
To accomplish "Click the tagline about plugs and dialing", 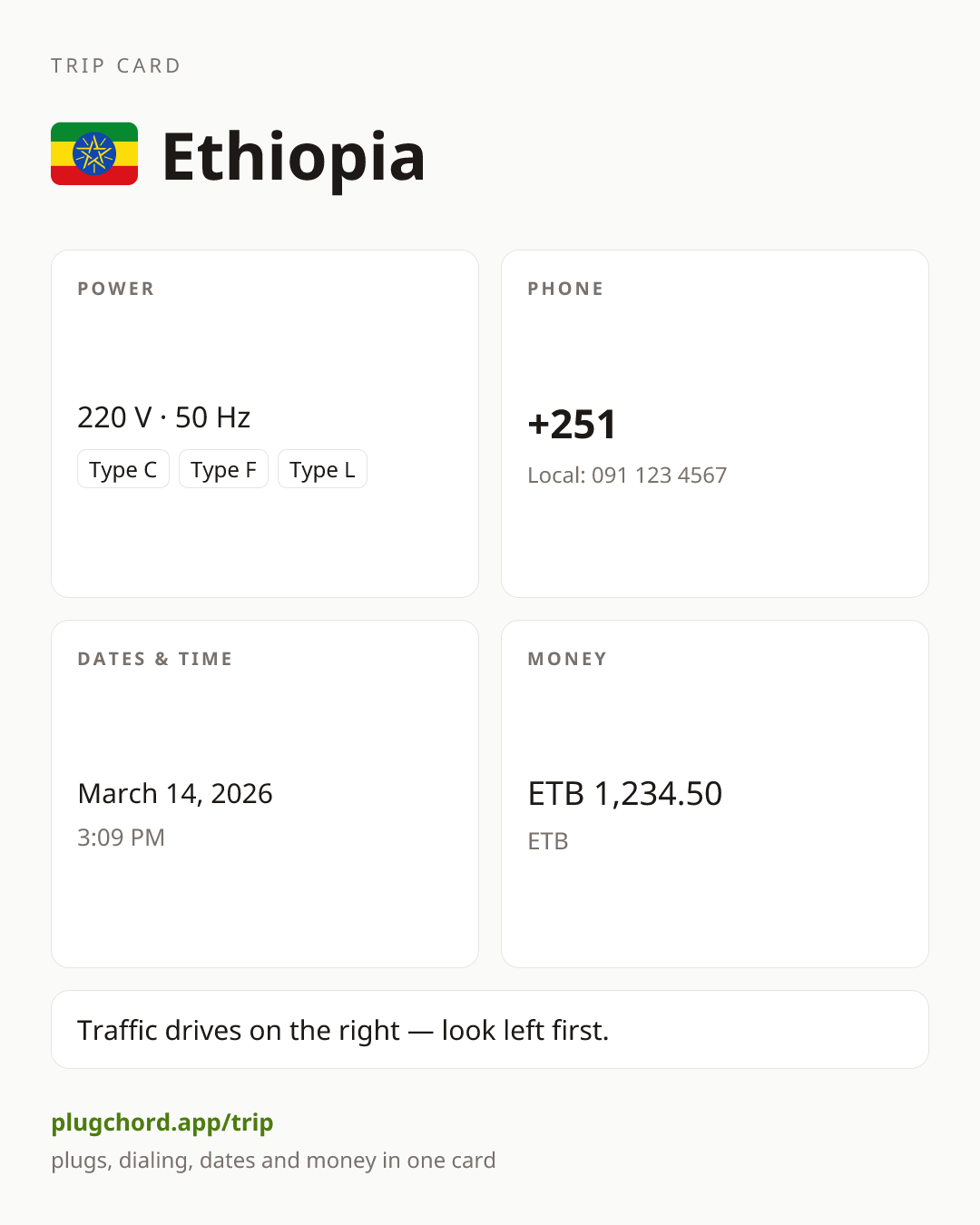I will click(273, 1161).
